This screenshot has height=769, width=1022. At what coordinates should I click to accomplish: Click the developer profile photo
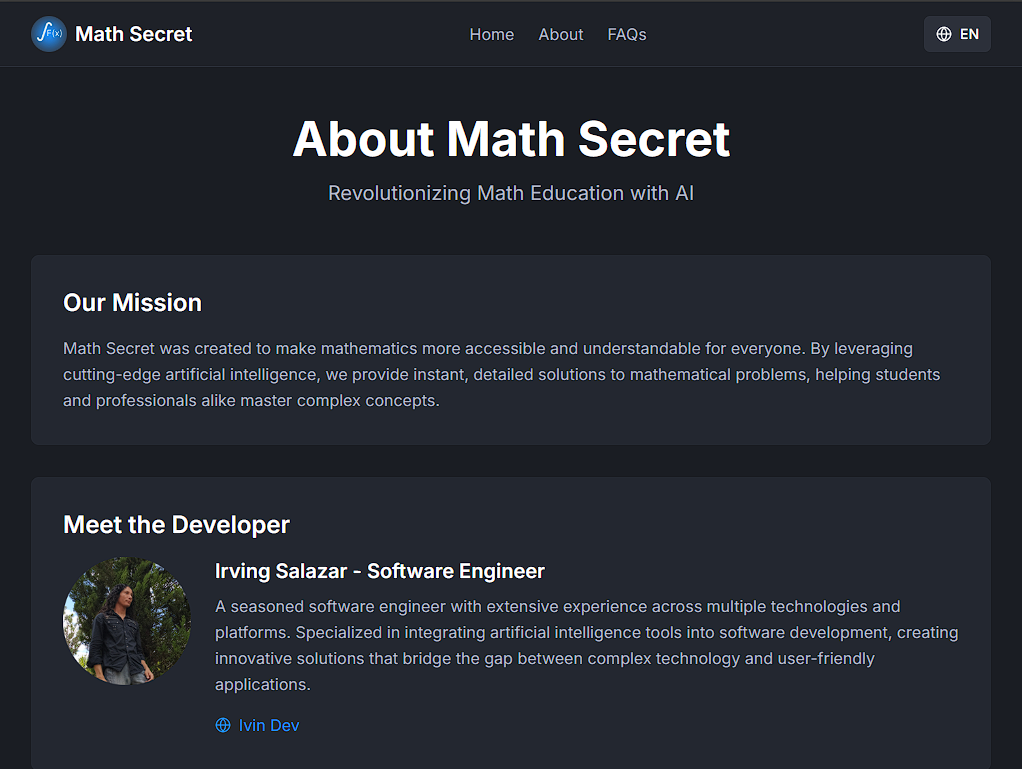point(127,620)
